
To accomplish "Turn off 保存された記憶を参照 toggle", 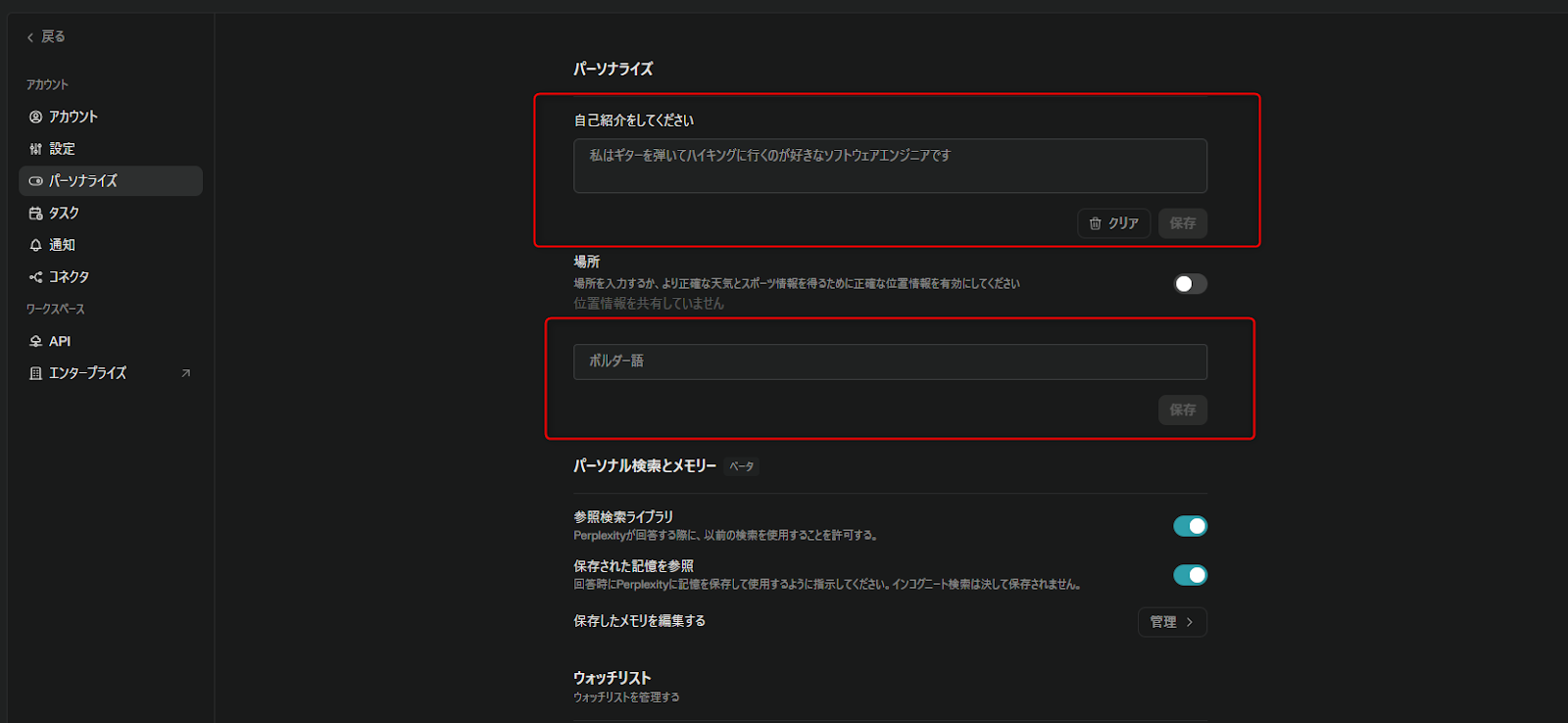I will 1190,575.
